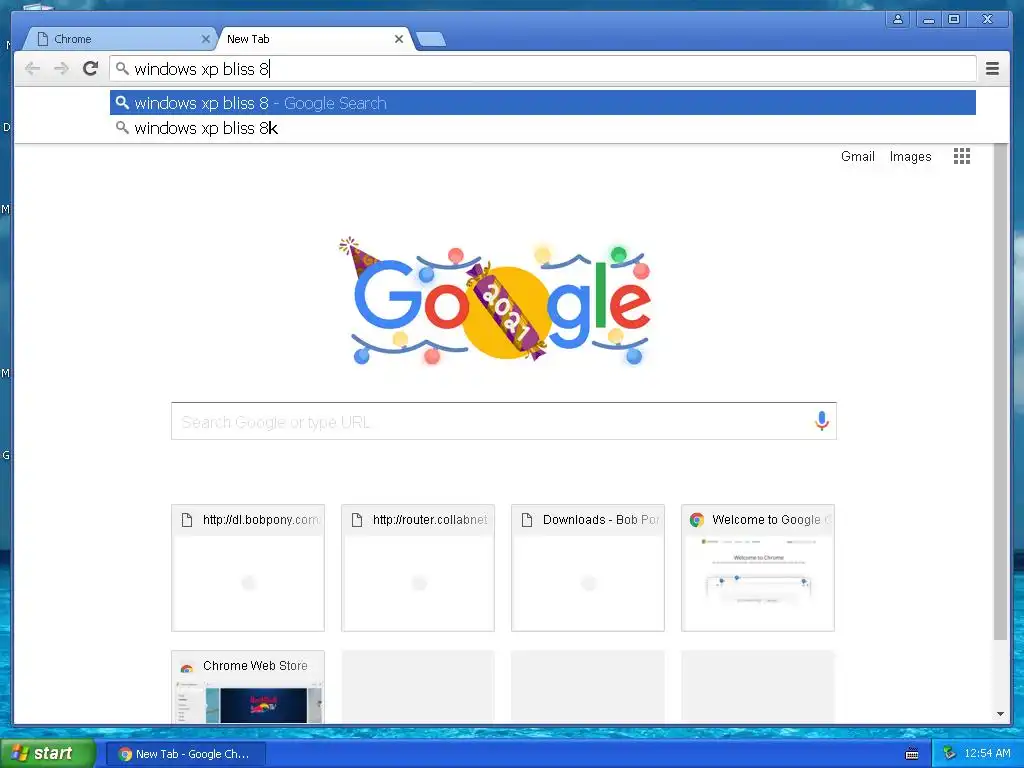Click the Google 2021 doodle
Image resolution: width=1024 pixels, height=768 pixels.
(x=496, y=302)
